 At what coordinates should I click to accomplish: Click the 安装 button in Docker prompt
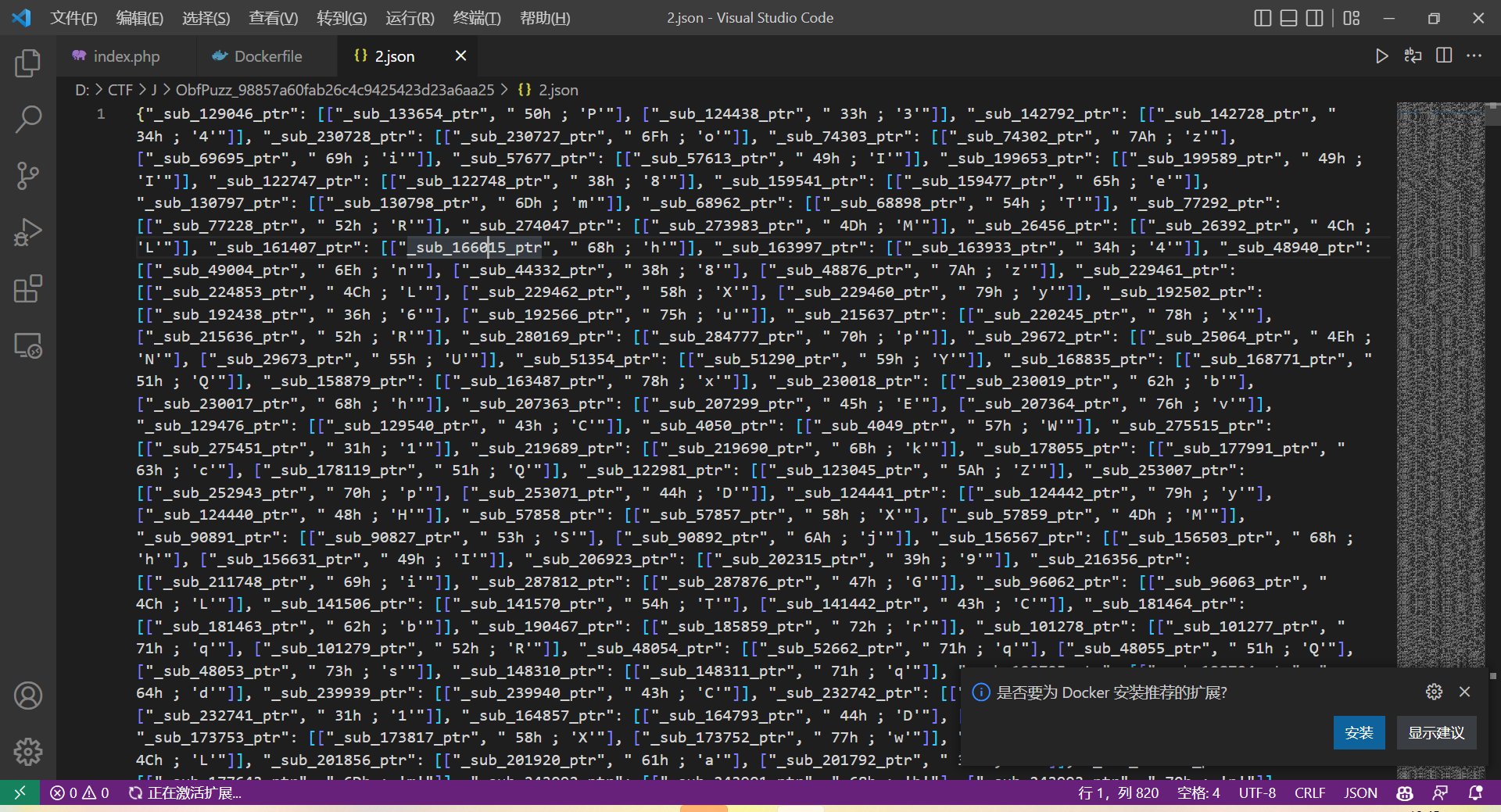(1359, 732)
